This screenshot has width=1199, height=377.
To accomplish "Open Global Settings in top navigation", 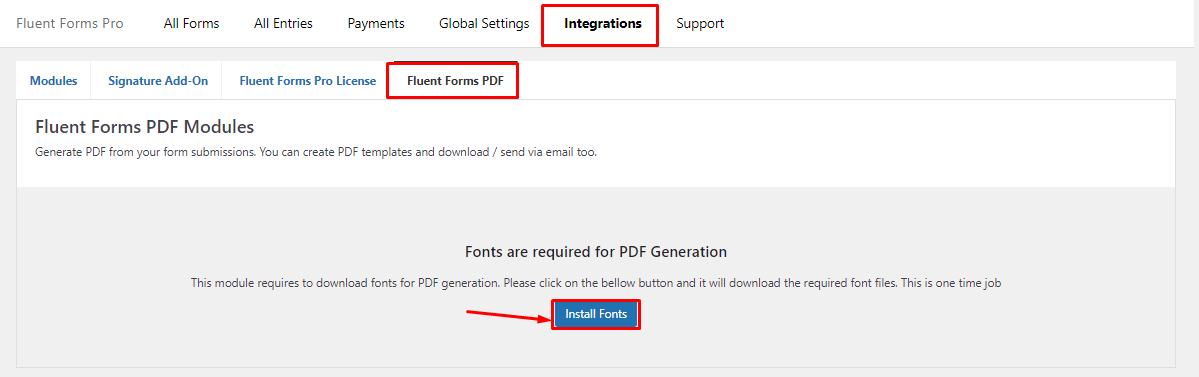I will tap(484, 24).
